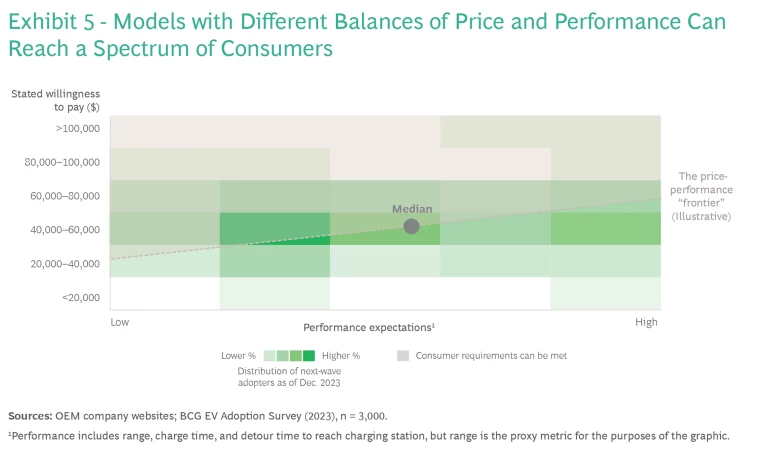Click the "40,000–60,000" axis label
This screenshot has width=768, height=449.
click(x=63, y=230)
